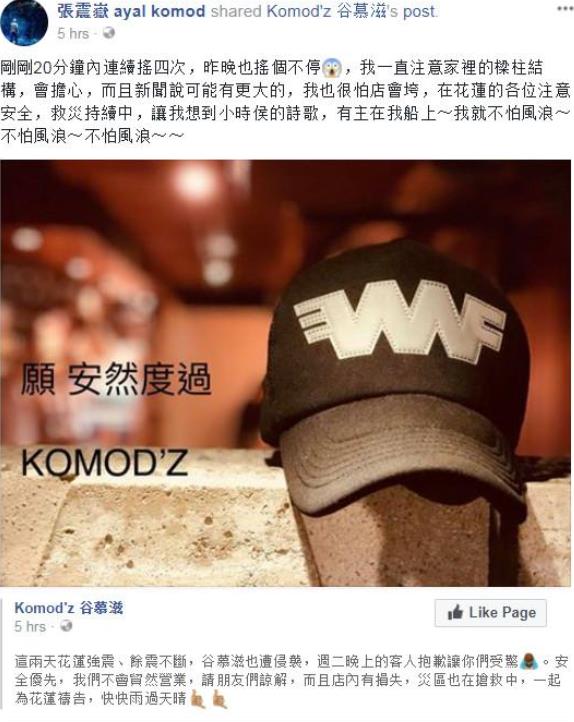Click the 願 安然度過 caption on the photo
574x722 pixels.
pos(116,379)
